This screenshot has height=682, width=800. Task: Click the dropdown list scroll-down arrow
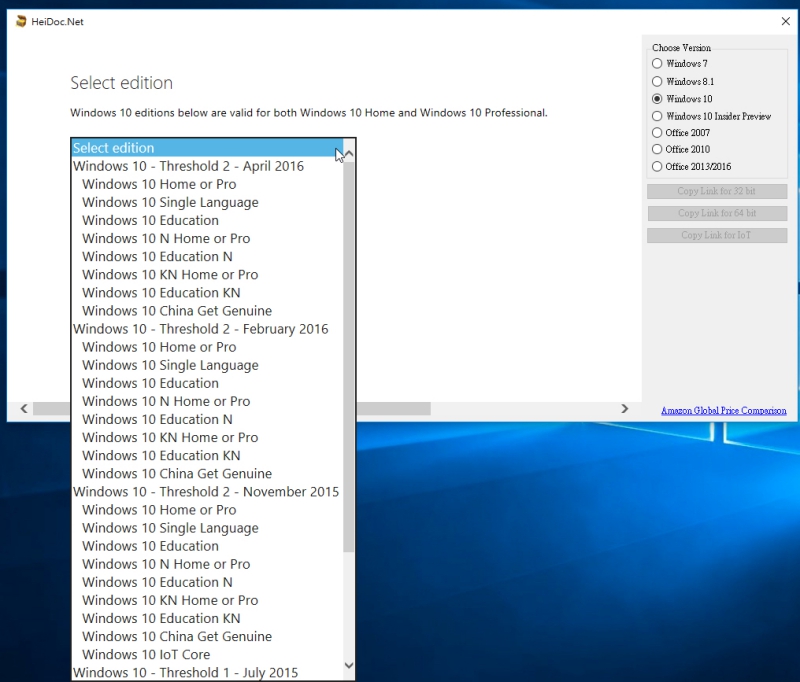pyautogui.click(x=349, y=665)
